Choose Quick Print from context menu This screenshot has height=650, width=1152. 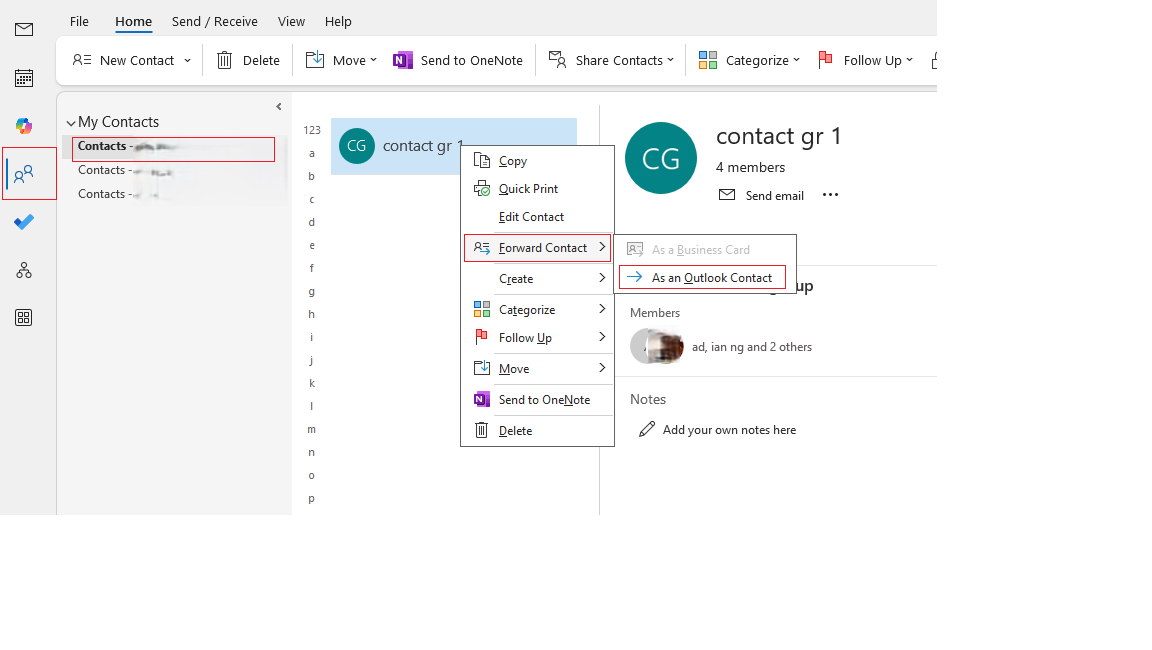point(537,189)
